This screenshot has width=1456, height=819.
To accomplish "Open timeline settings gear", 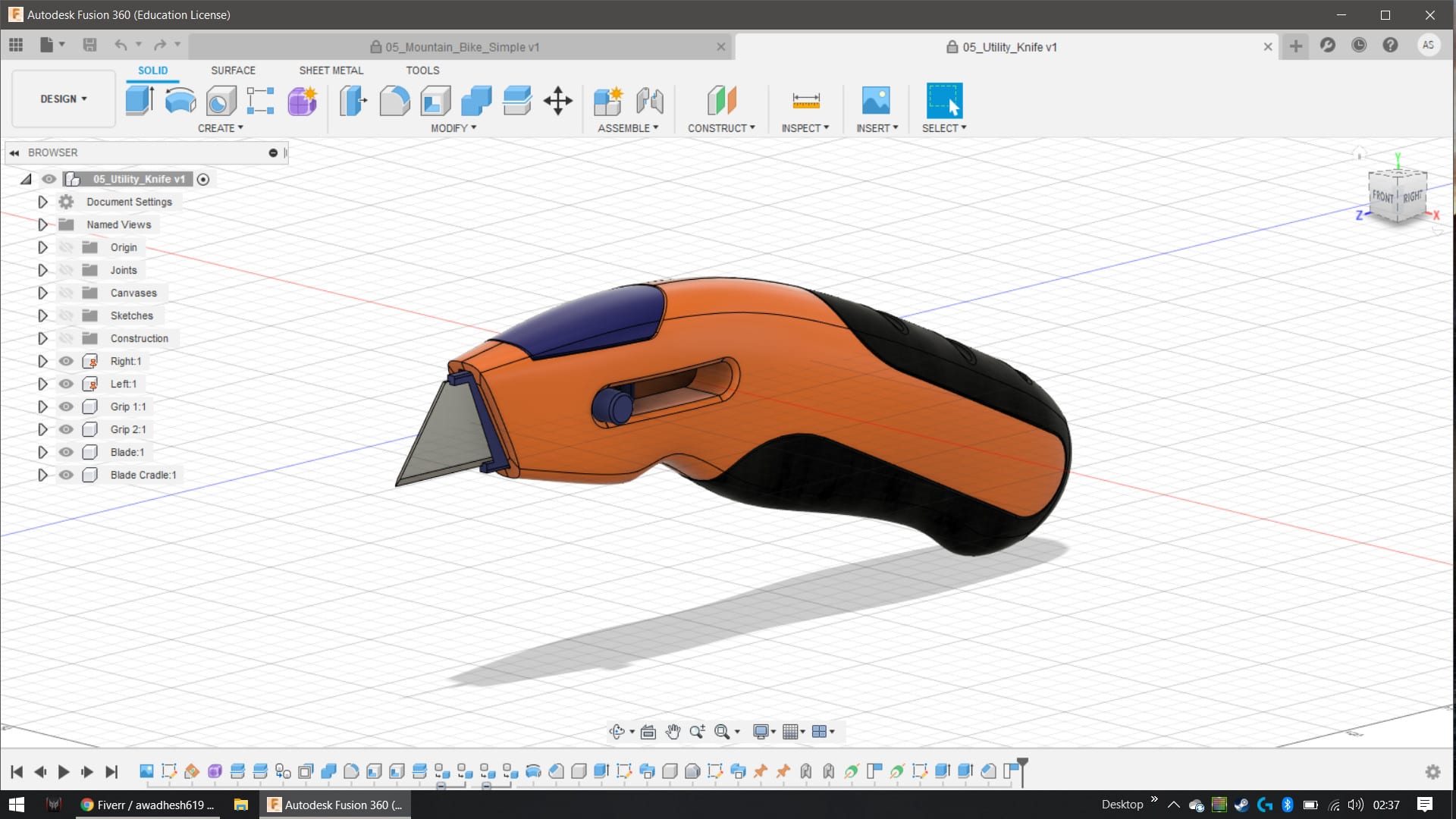I will [x=1432, y=772].
